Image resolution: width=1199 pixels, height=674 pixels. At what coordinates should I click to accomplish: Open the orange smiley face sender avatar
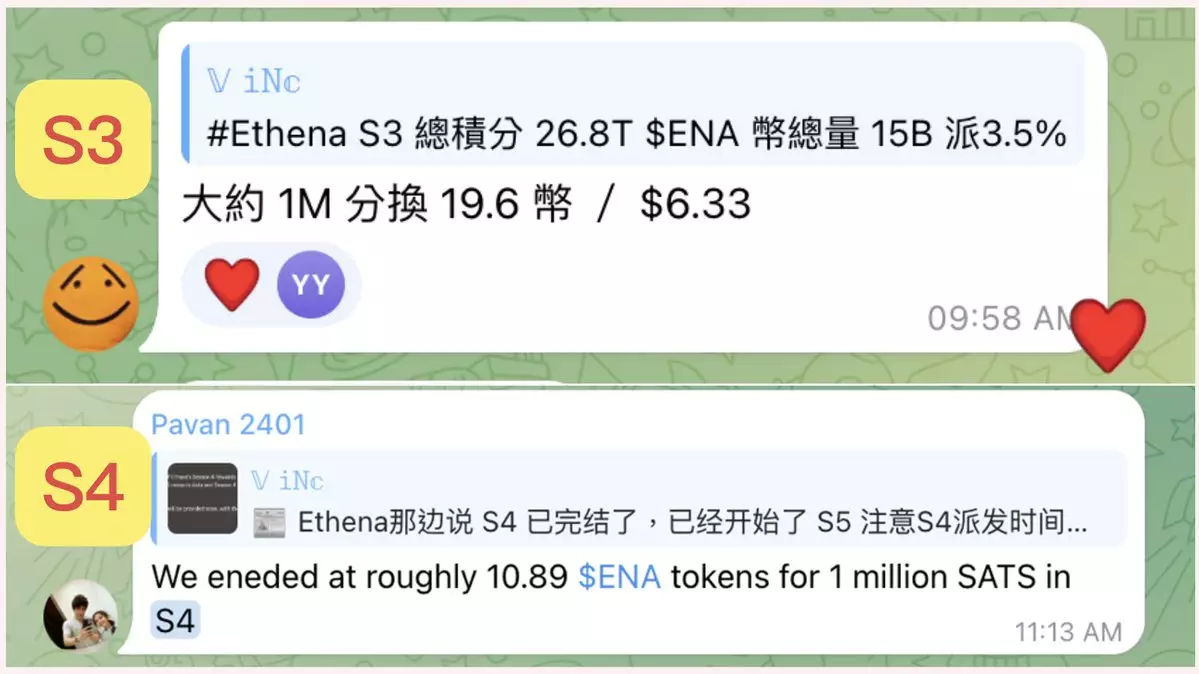(90, 304)
